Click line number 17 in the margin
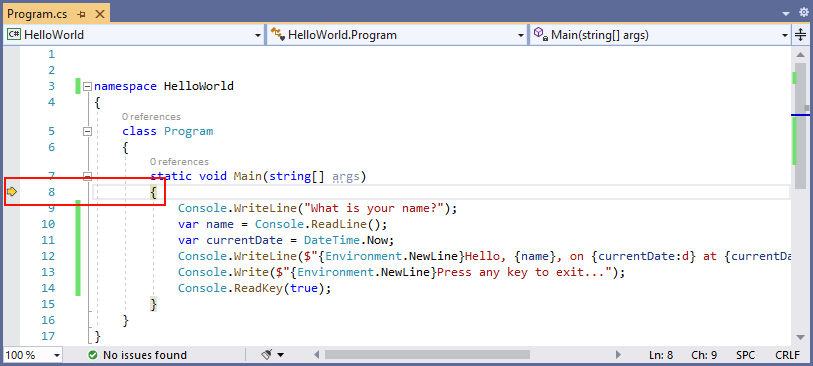The width and height of the screenshot is (813, 366). point(48,336)
